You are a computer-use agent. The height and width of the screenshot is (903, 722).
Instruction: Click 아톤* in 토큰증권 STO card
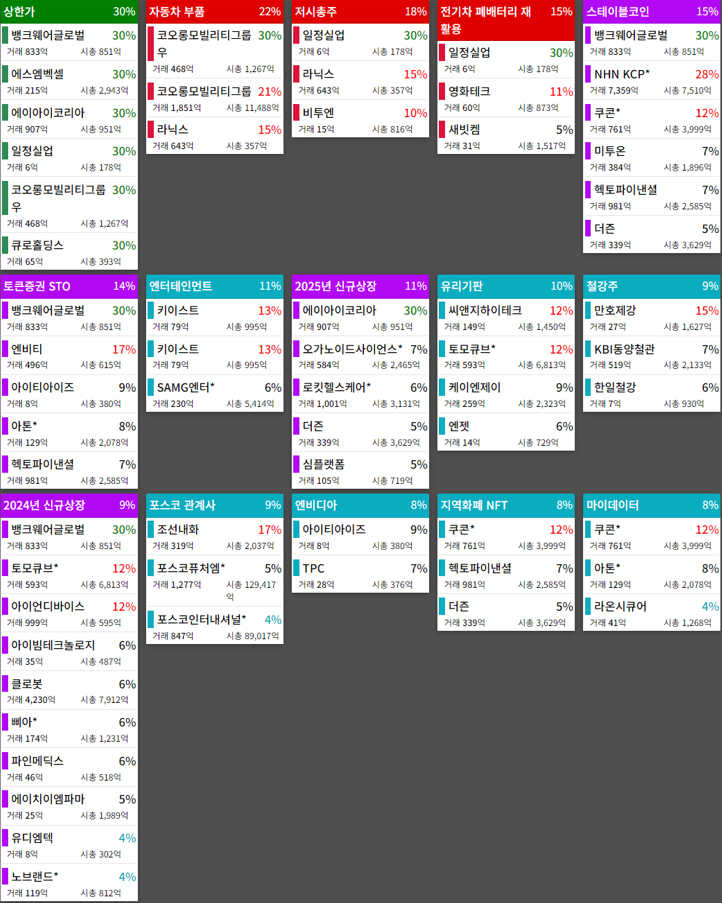click(69, 433)
